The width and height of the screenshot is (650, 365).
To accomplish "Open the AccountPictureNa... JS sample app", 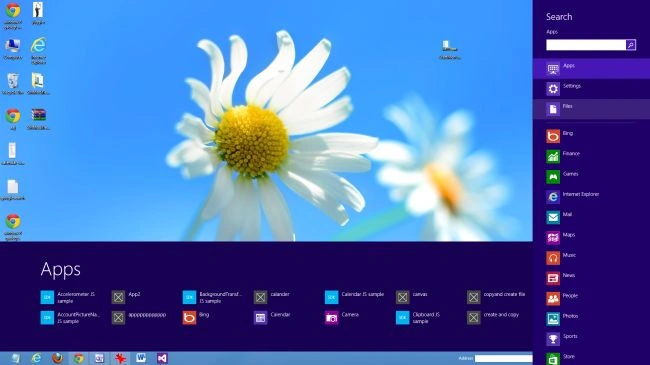I will pos(70,318).
